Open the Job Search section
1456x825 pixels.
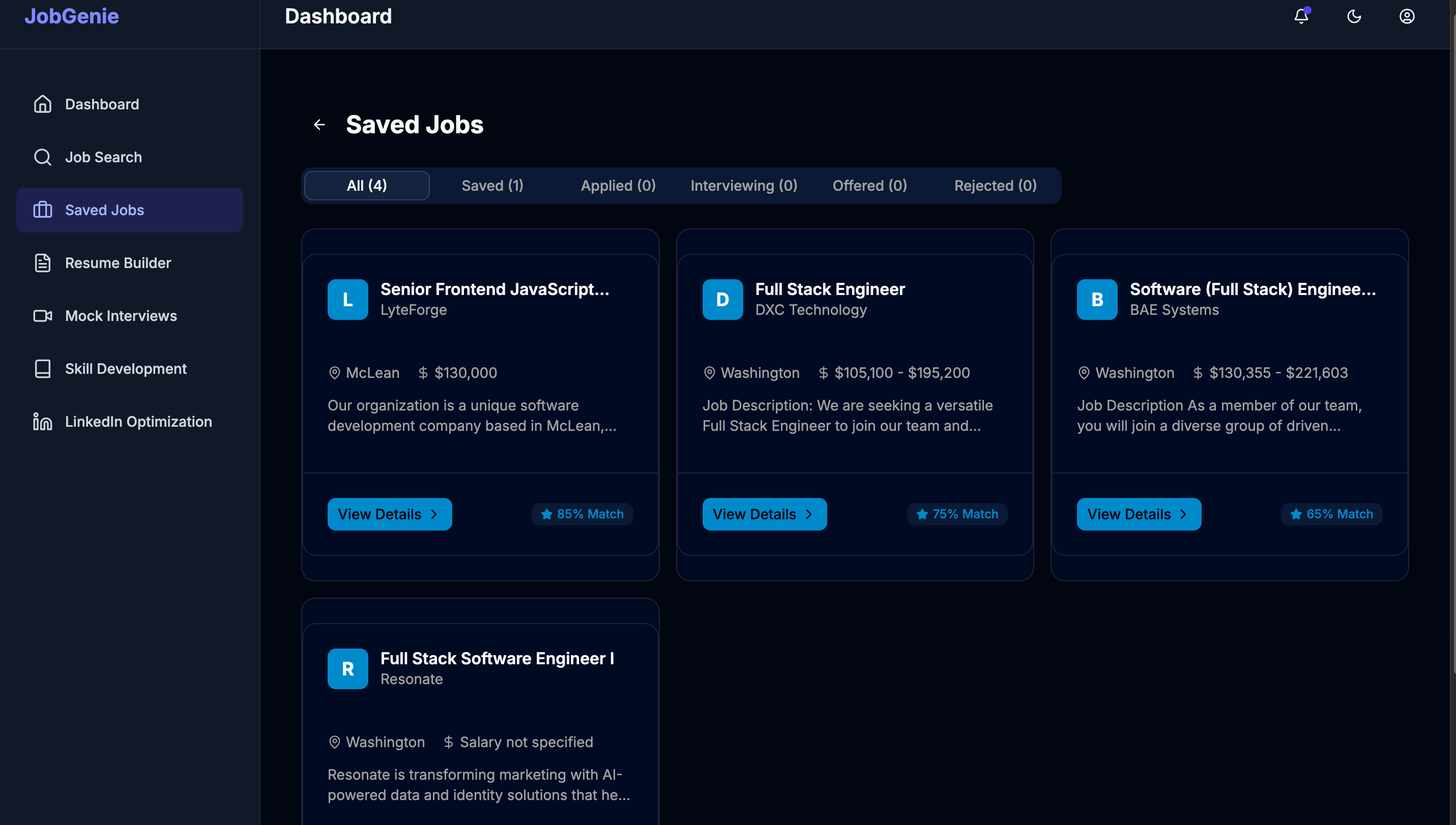103,157
